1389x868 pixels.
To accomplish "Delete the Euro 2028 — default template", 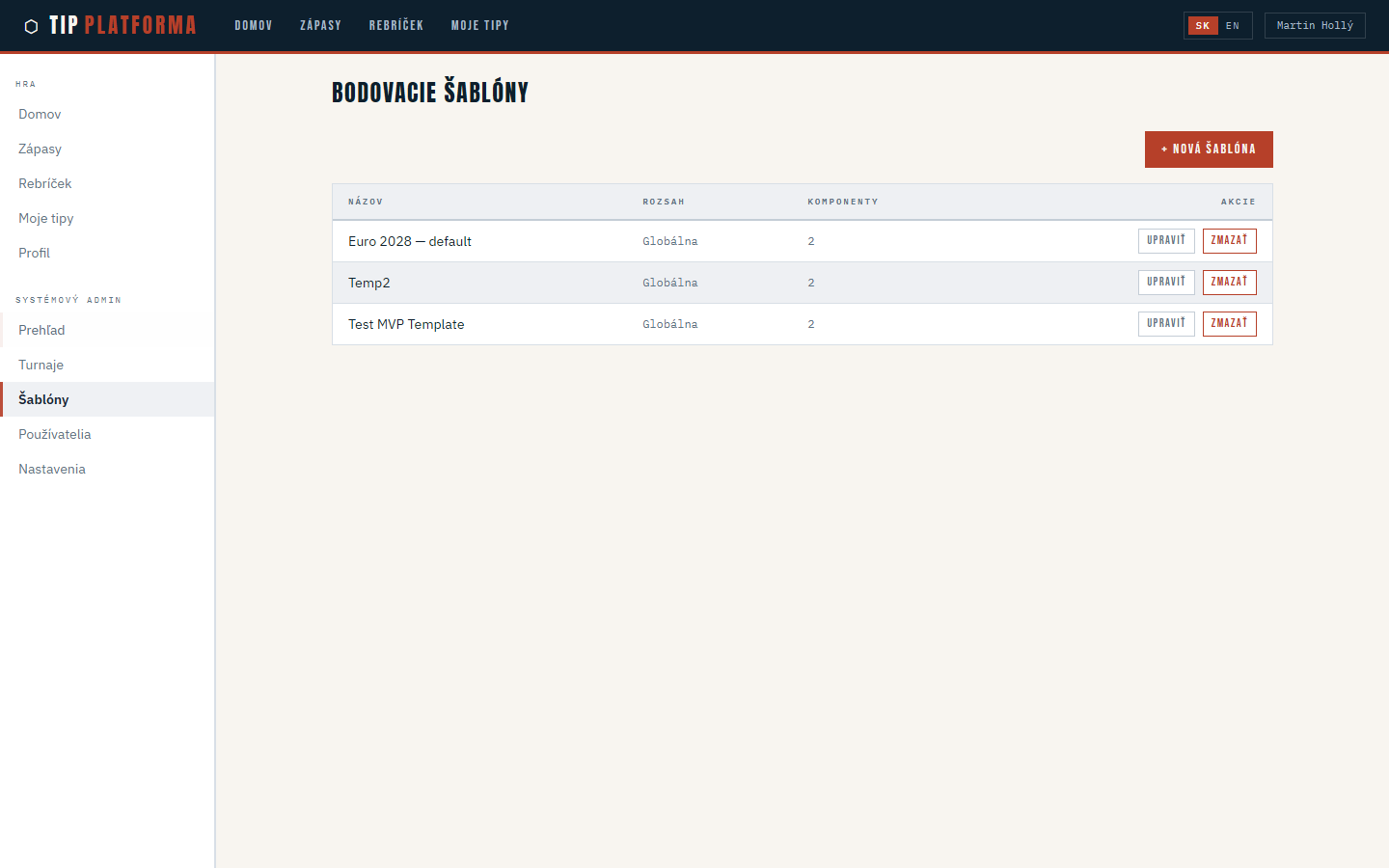I will pos(1229,241).
